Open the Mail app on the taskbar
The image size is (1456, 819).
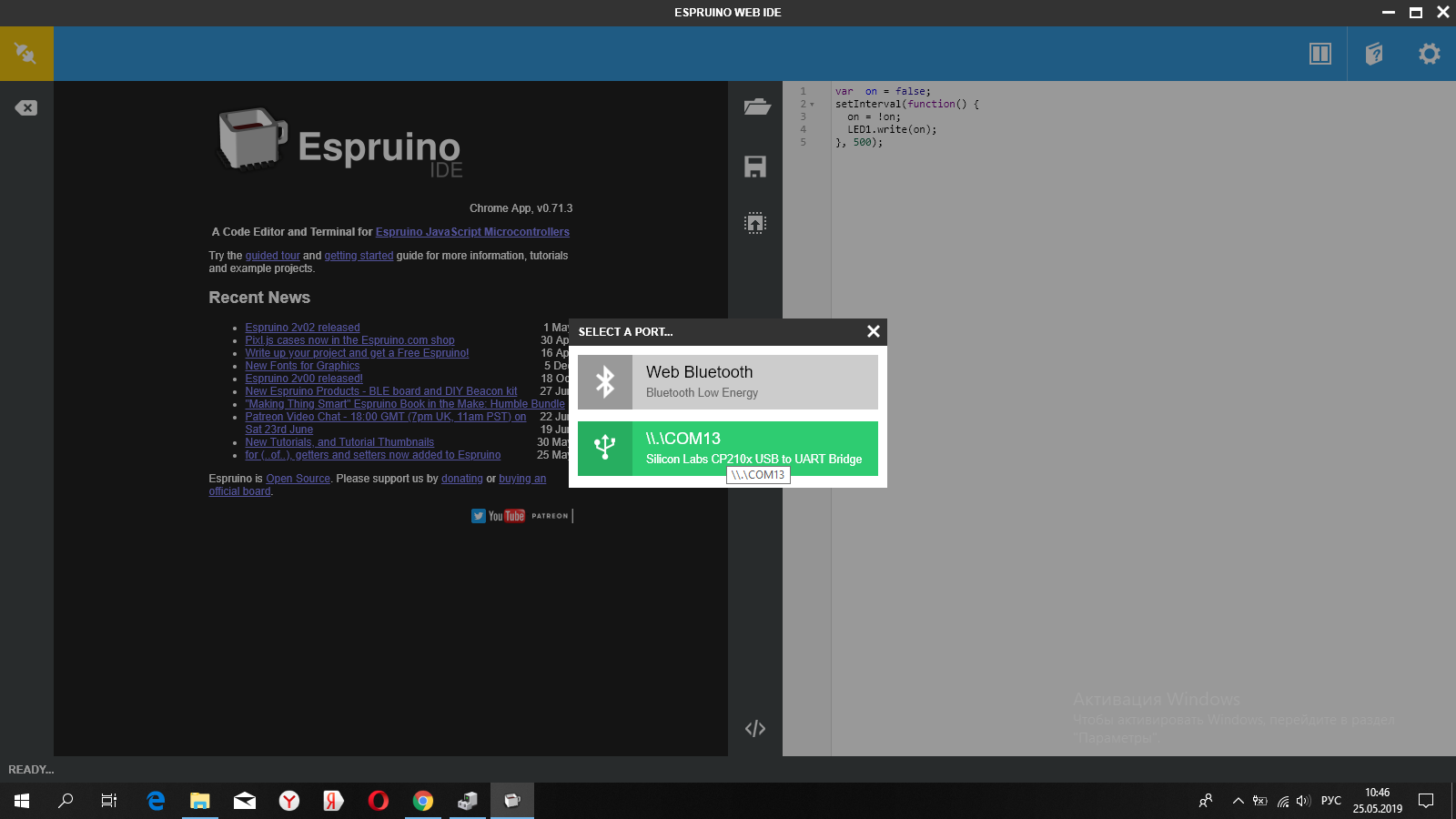[245, 801]
